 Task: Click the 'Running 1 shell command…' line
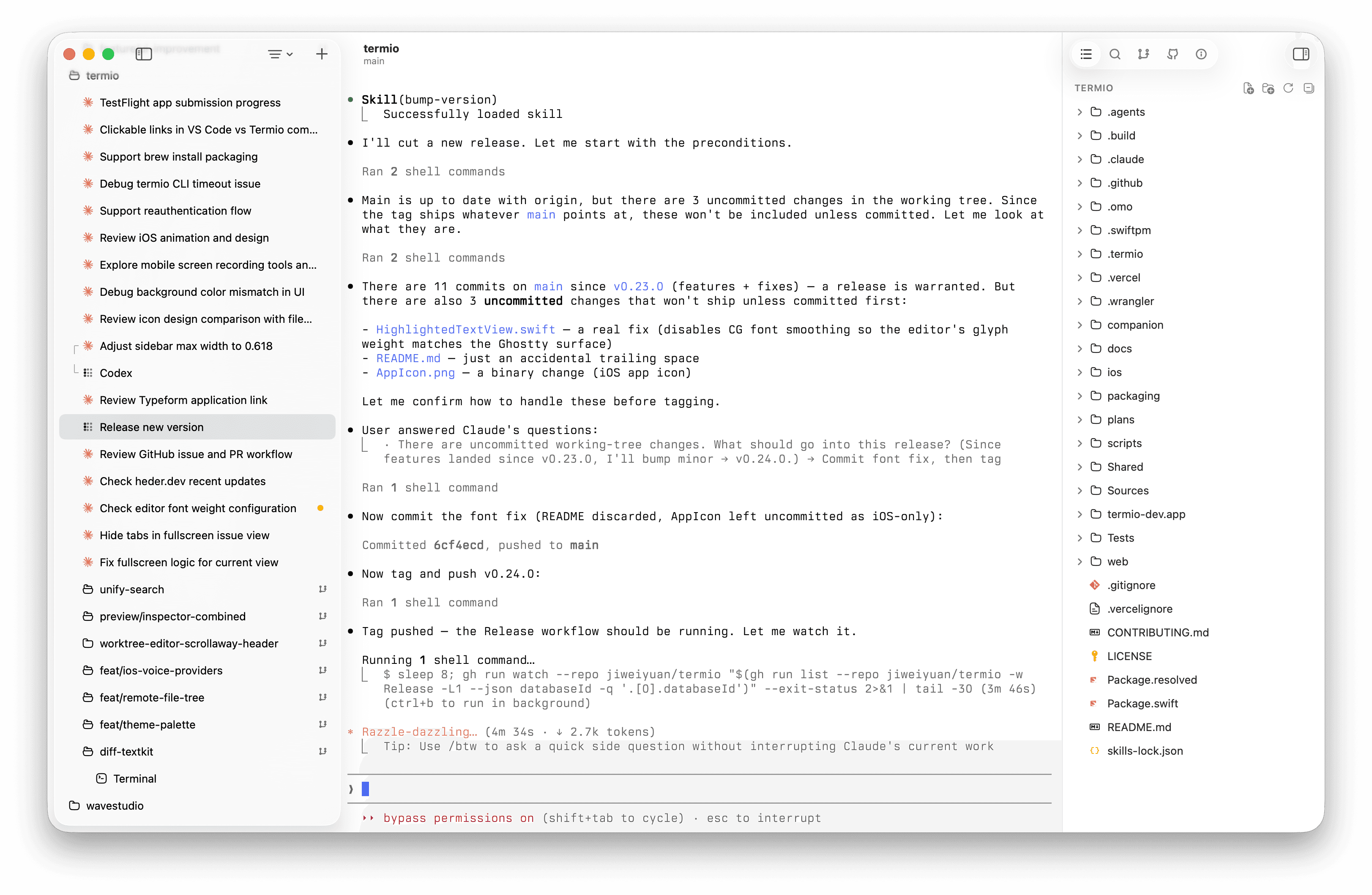point(448,660)
